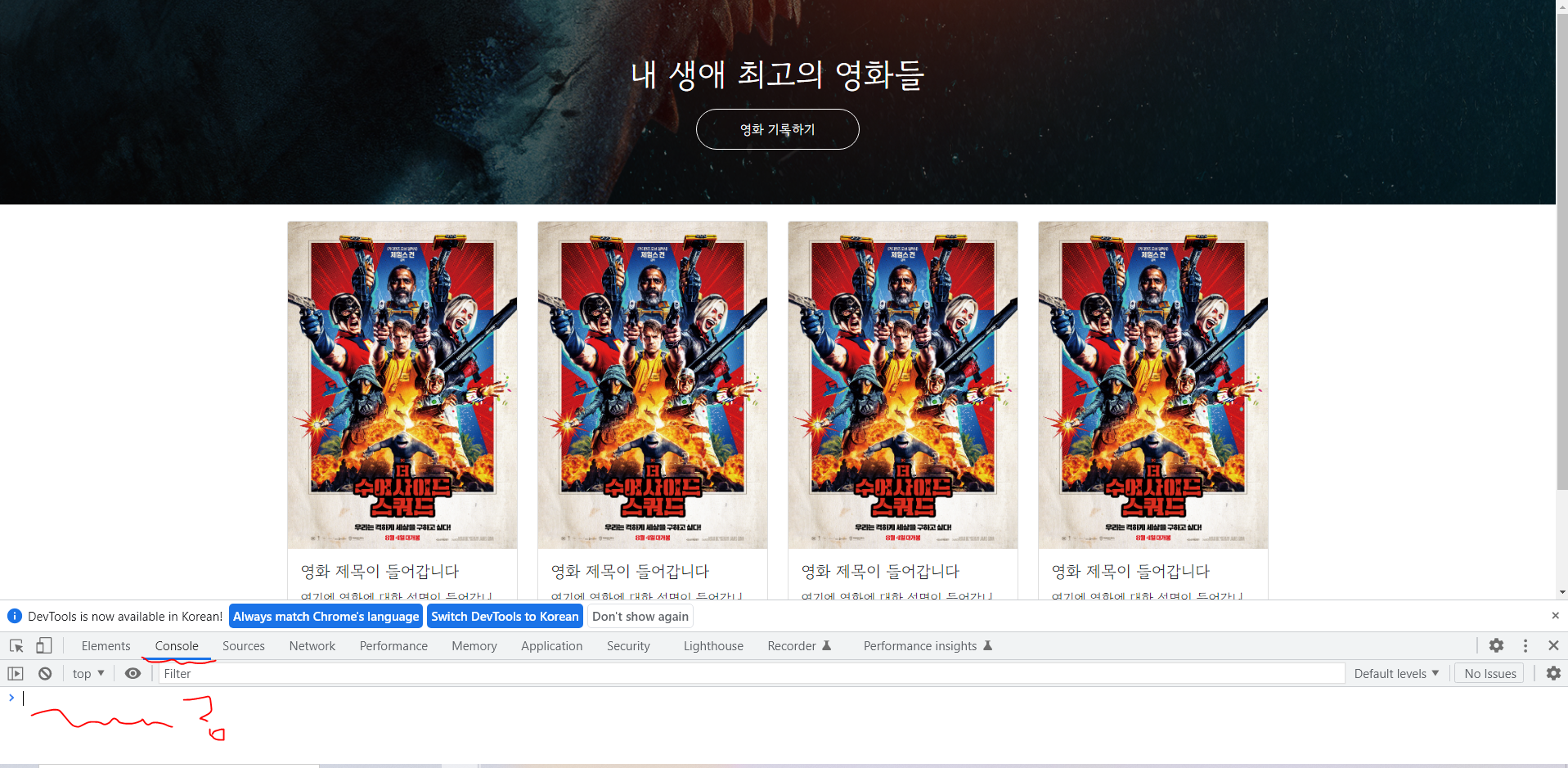
Task: Click the first card's 영화 제목이 들어갑니다 title
Action: 380,571
